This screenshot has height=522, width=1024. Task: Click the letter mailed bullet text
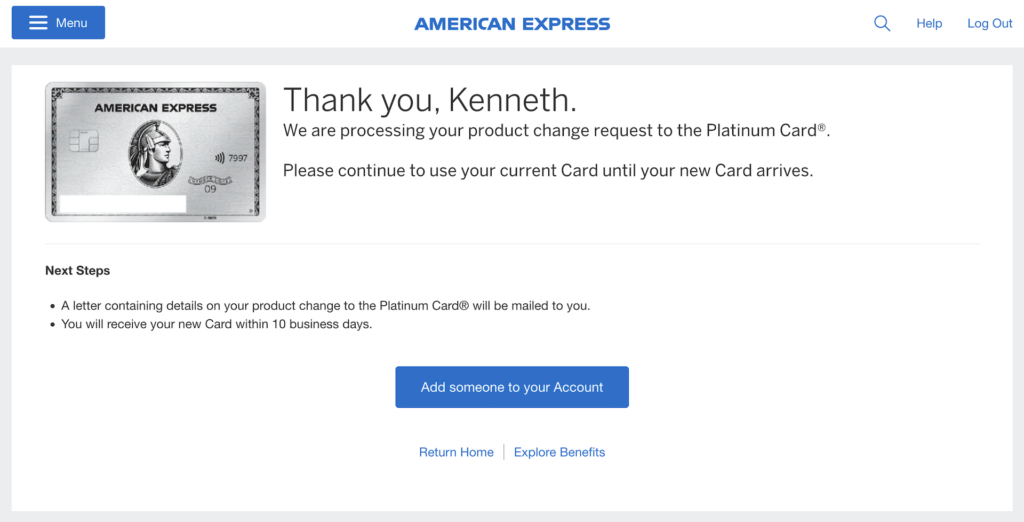click(325, 306)
